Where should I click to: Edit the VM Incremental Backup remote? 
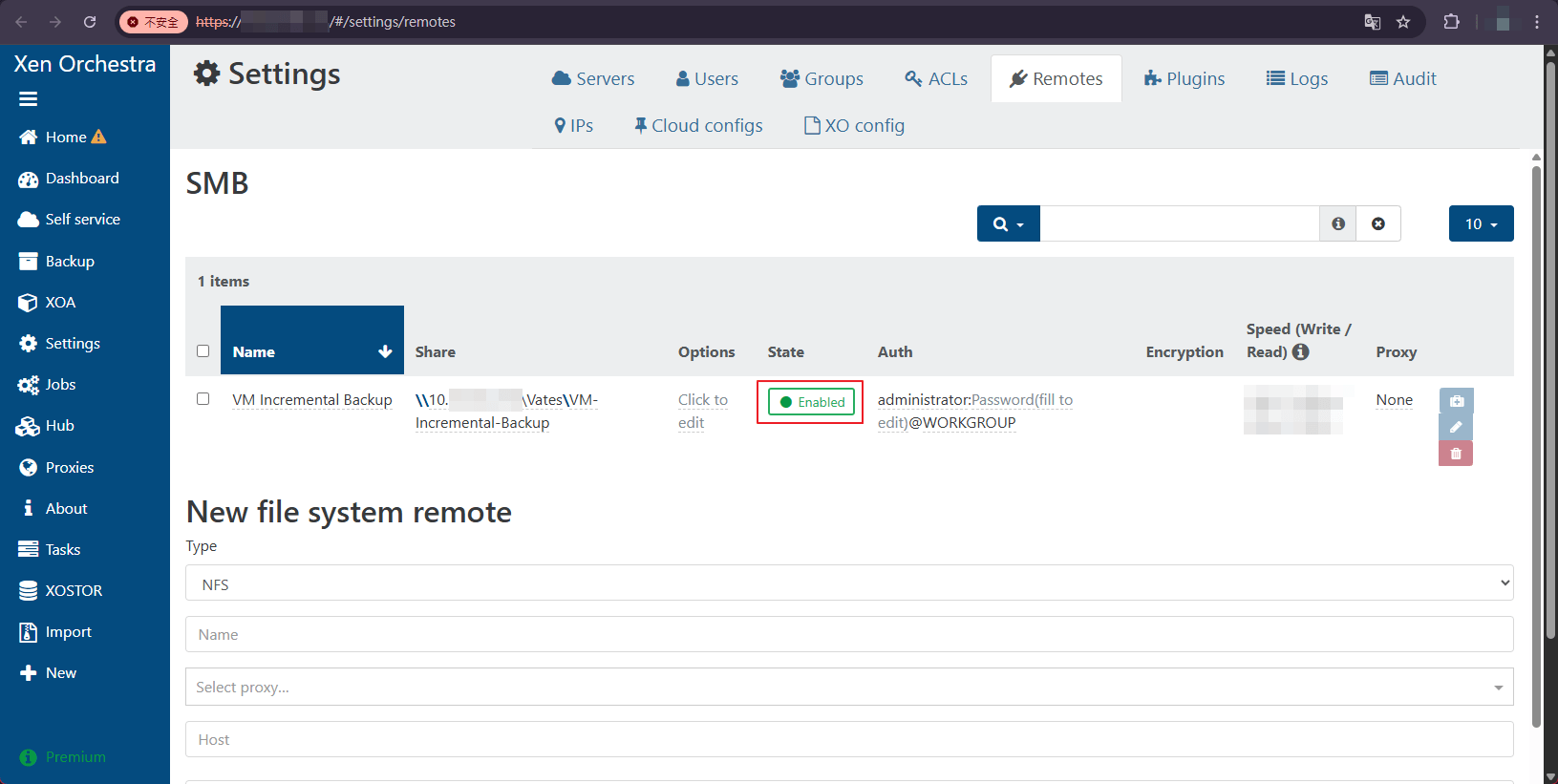coord(1456,427)
